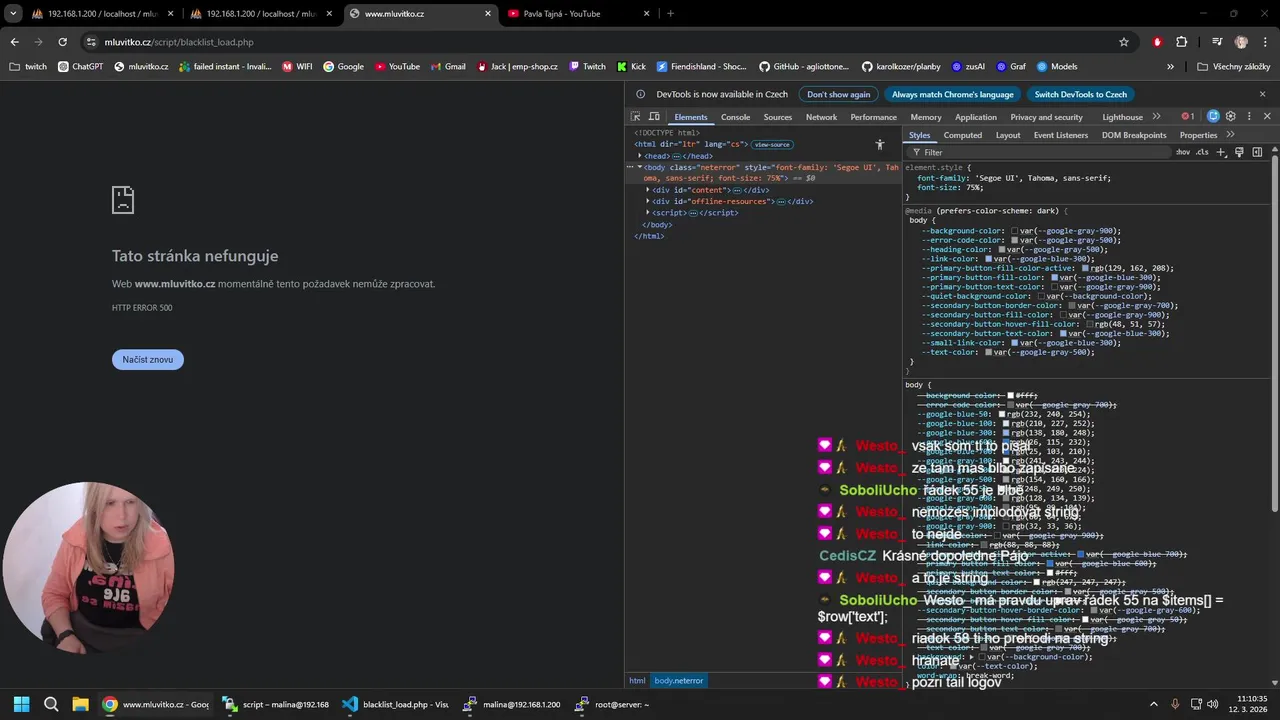This screenshot has width=1280, height=720.
Task: Toggle the :hov element state button
Action: (x=1183, y=152)
